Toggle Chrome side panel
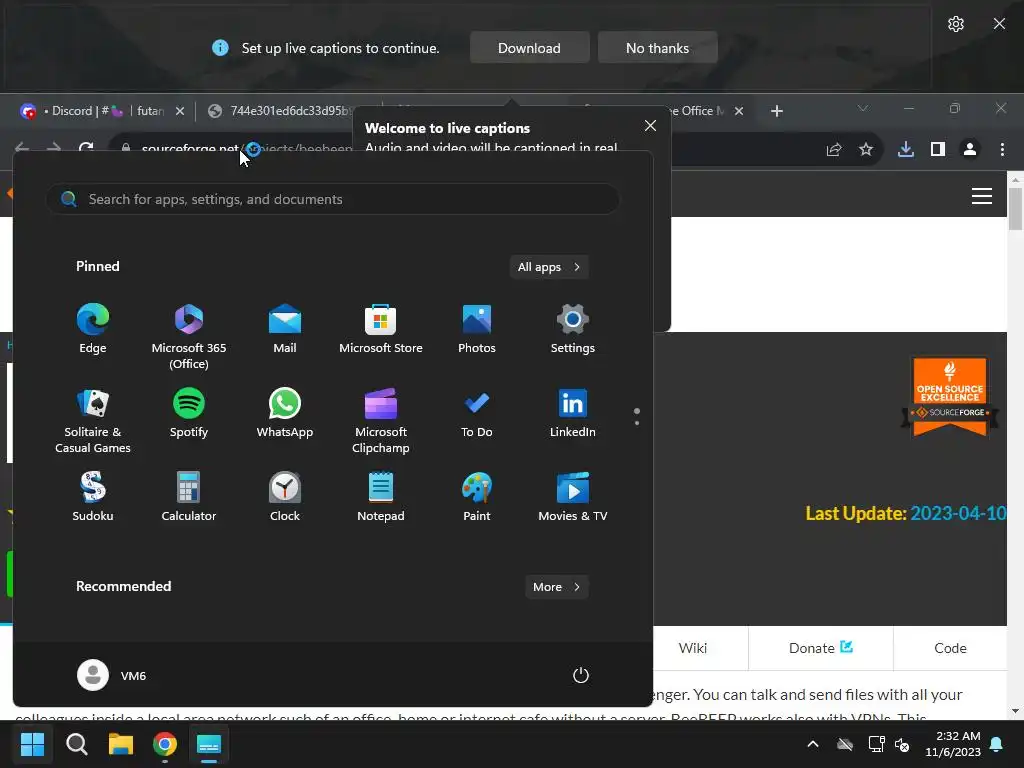 coord(938,150)
